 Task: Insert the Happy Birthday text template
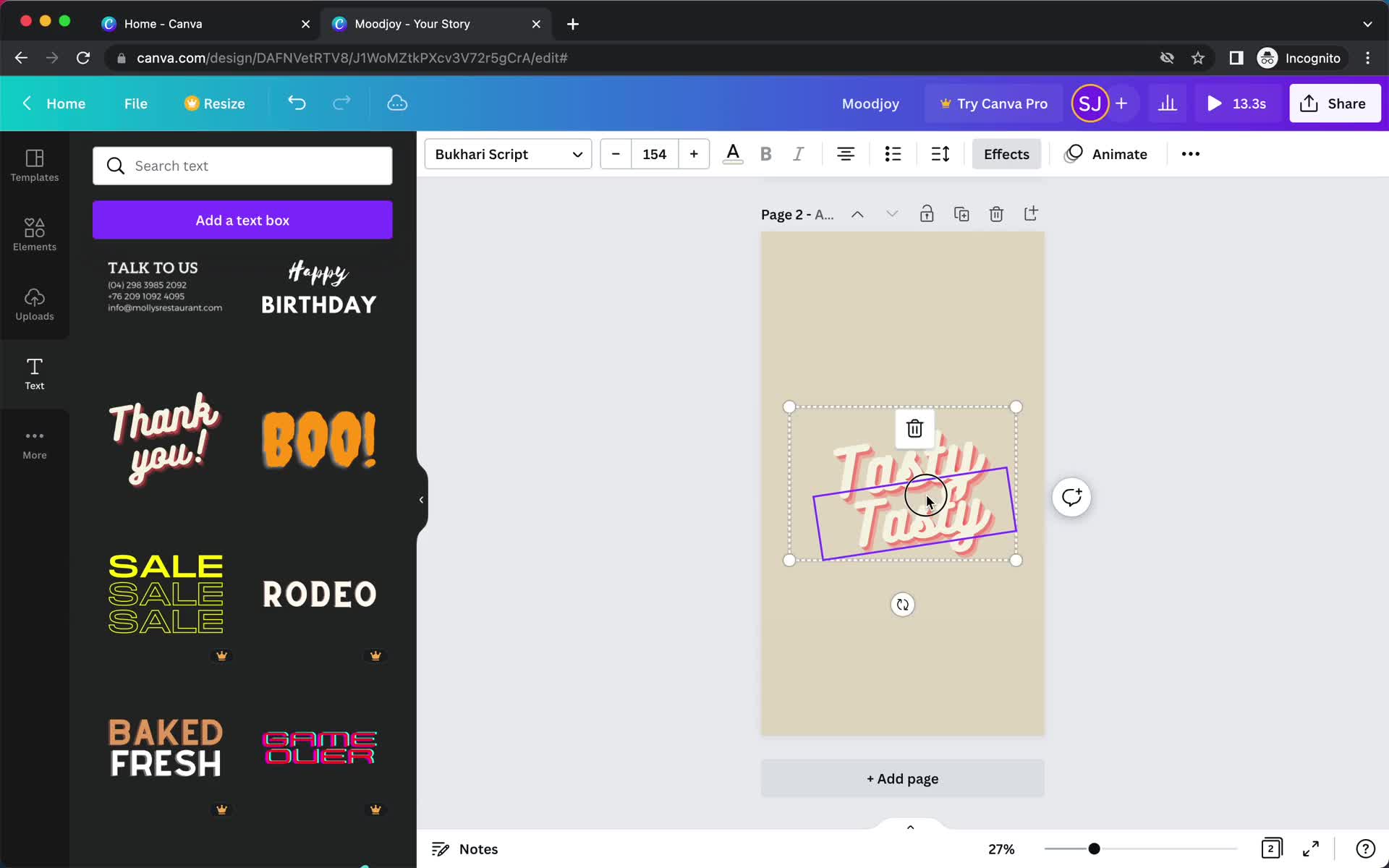coord(319,287)
